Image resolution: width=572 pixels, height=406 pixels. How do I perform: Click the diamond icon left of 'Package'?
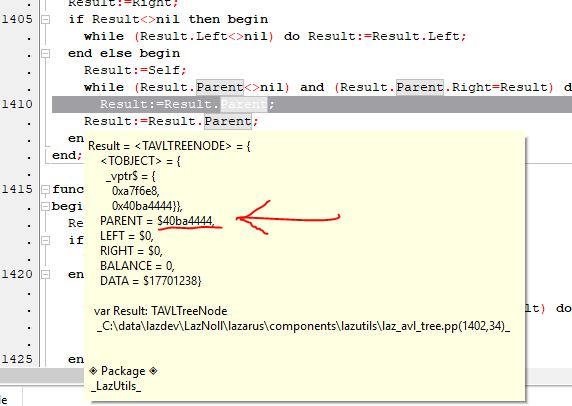(x=93, y=371)
